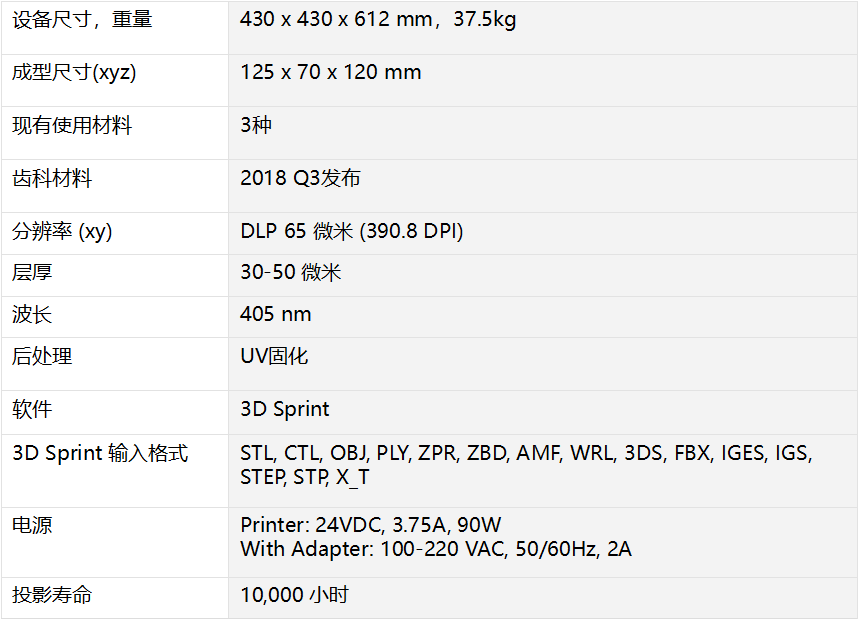This screenshot has height=619, width=858.
Task: Click the 设备尺寸，重量 label cell
Action: click(82, 19)
